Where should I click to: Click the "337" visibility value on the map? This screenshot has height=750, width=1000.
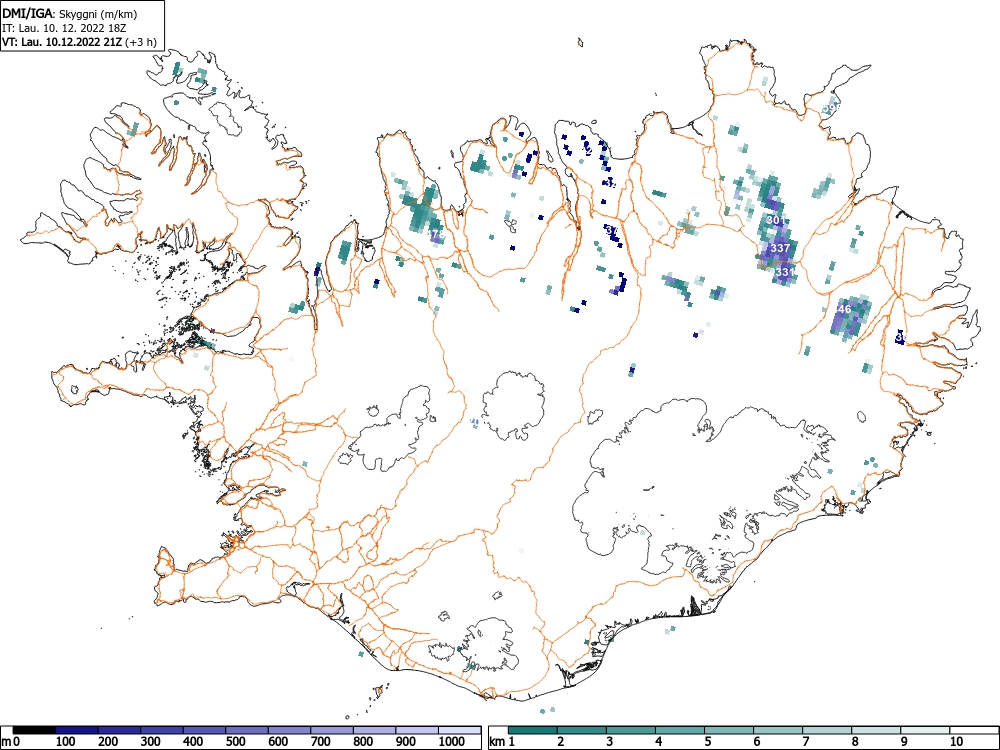pos(781,247)
